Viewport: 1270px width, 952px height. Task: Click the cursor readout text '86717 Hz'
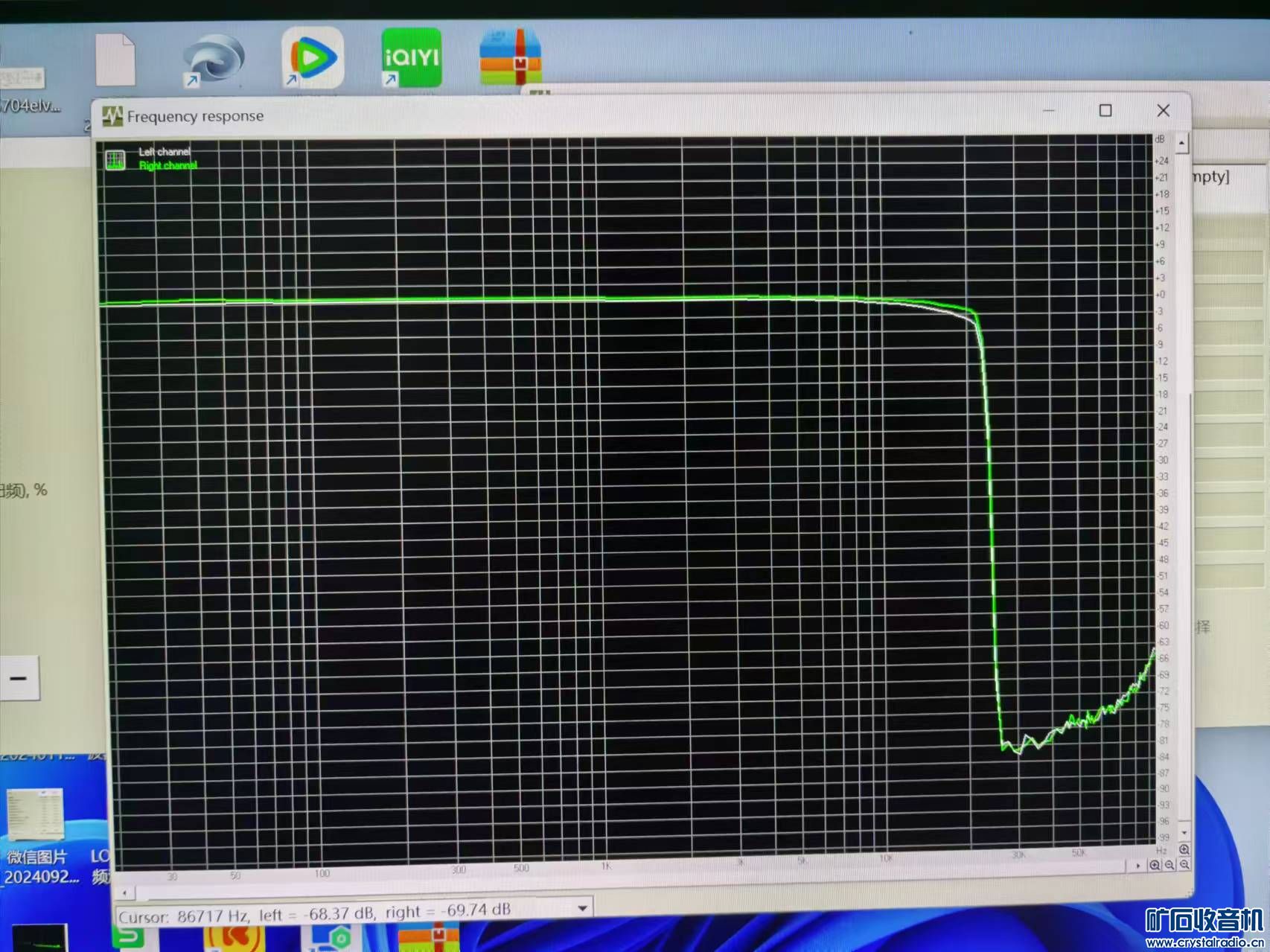[213, 916]
